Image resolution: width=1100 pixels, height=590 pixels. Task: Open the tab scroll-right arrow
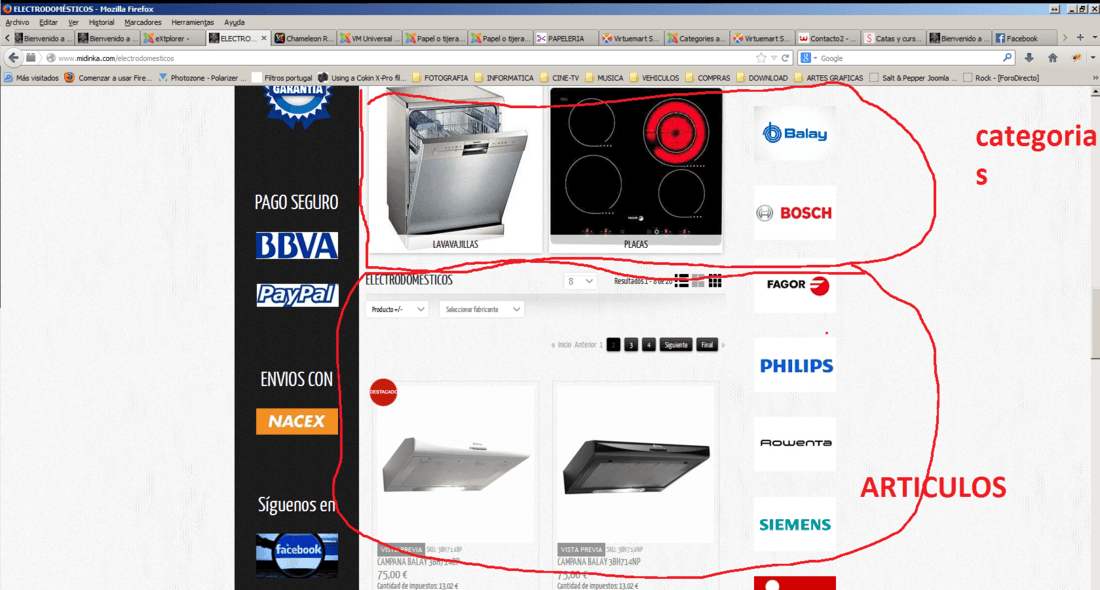[x=1064, y=38]
